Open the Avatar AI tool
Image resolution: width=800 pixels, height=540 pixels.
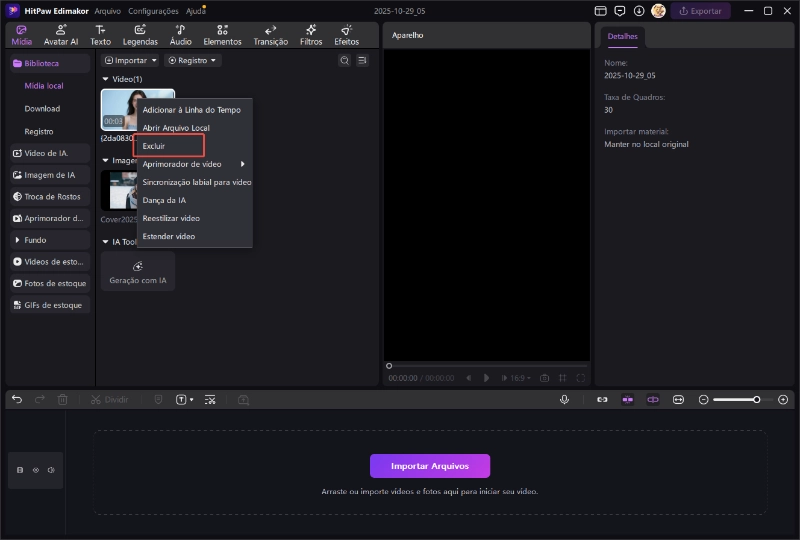click(x=60, y=35)
